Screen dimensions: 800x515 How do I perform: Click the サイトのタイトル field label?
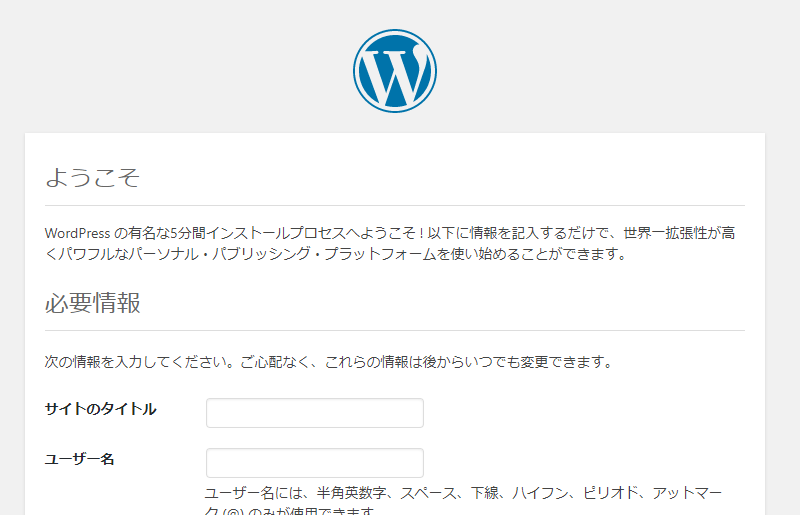coord(101,409)
